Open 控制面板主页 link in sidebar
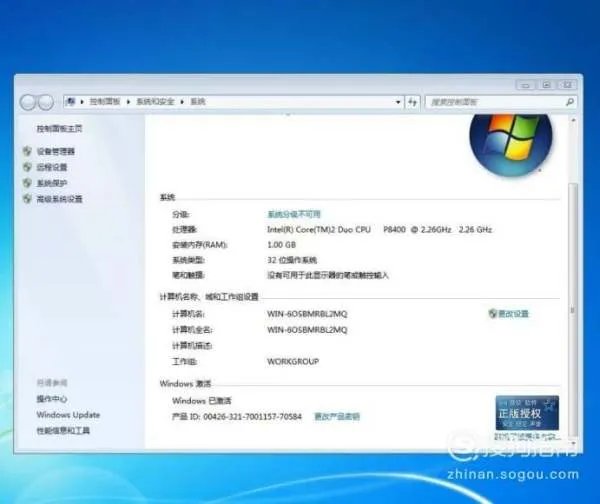This screenshot has height=504, width=600. coord(59,129)
